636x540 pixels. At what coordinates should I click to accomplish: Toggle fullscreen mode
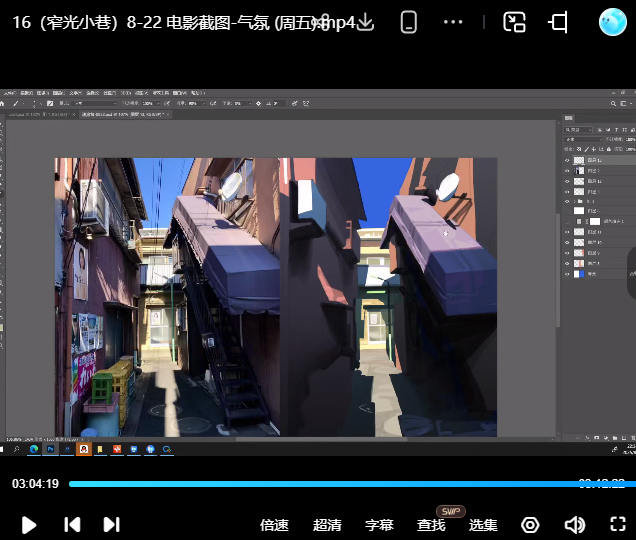pos(618,525)
